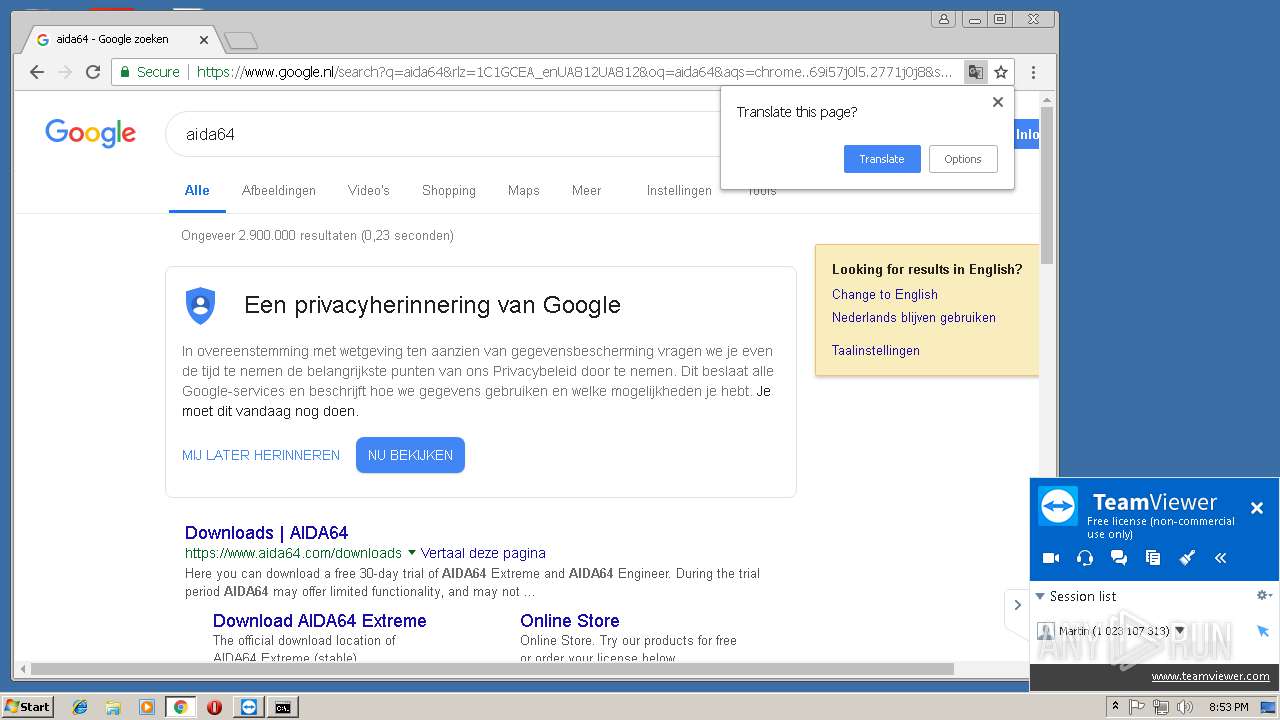Switch to TeamViewer in the taskbar
Viewport: 1280px width, 720px height.
[248, 707]
